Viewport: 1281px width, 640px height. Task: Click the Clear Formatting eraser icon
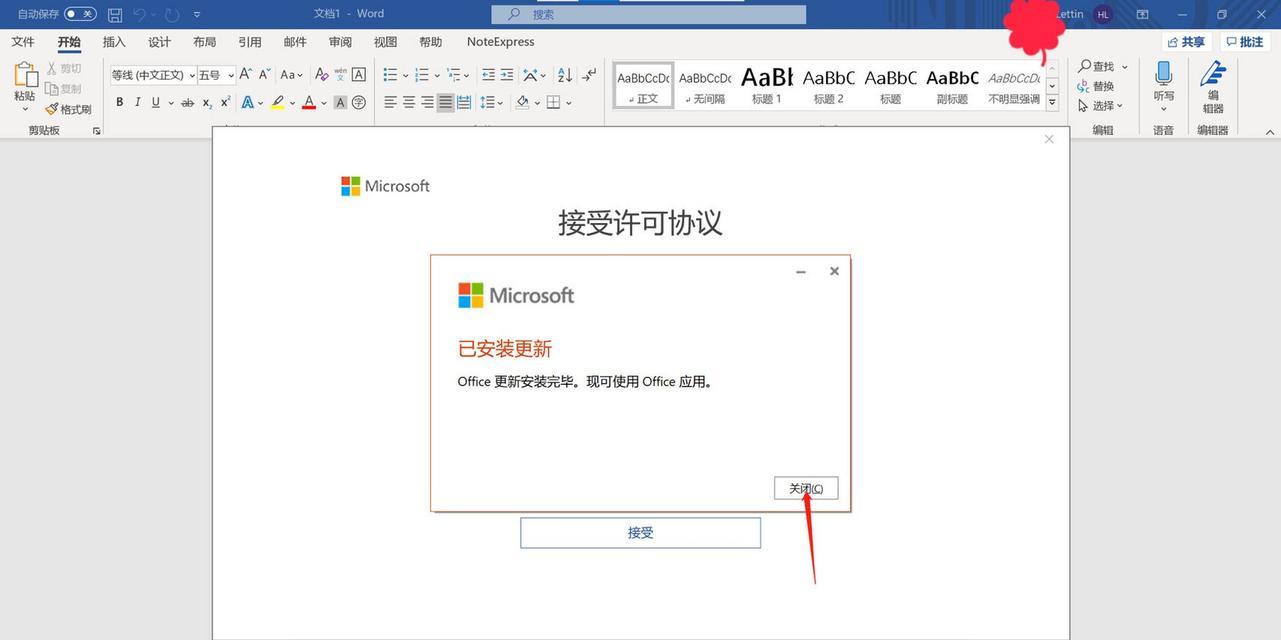pyautogui.click(x=321, y=74)
